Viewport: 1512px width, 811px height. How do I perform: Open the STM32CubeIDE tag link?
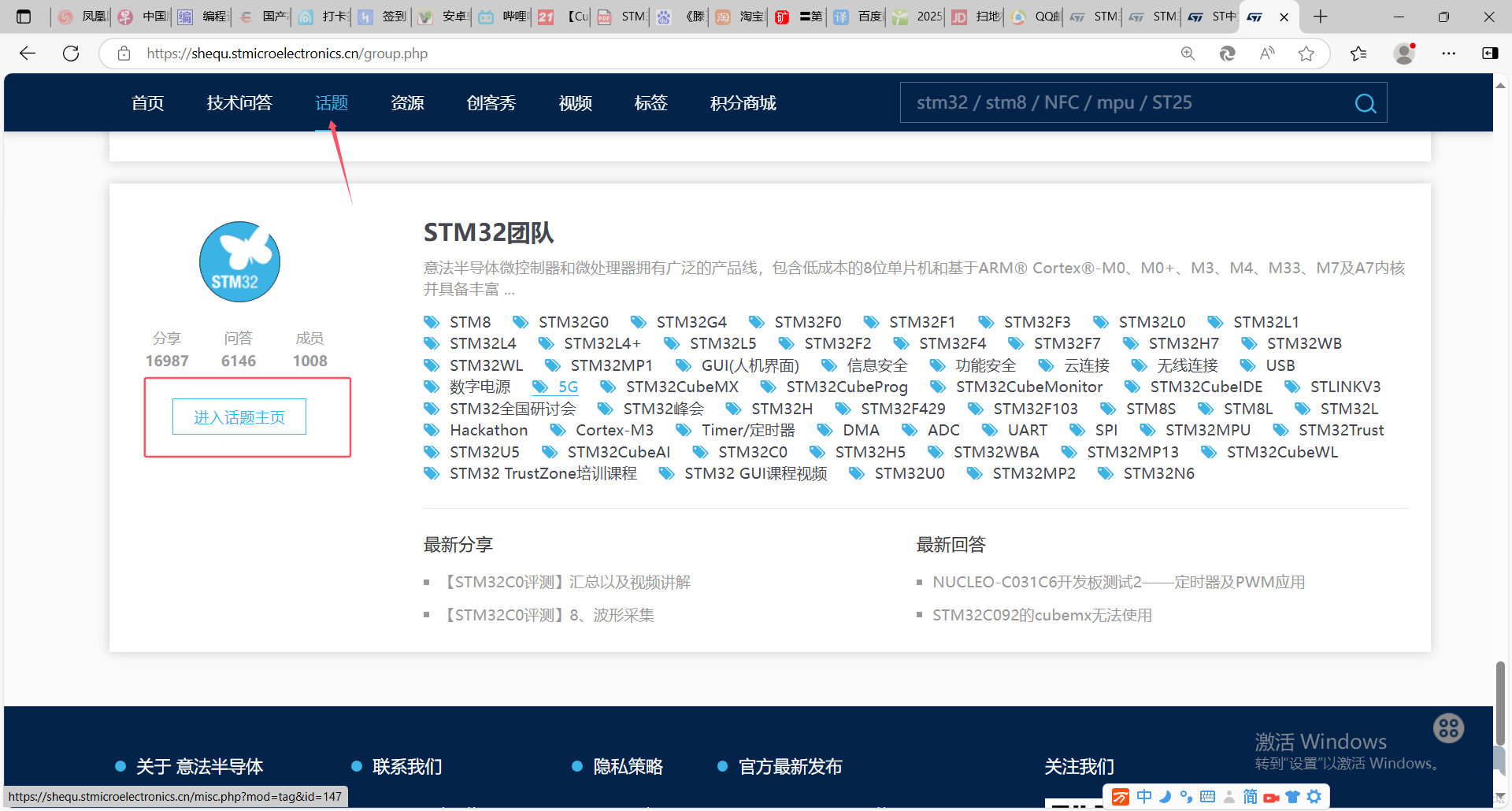[1206, 387]
